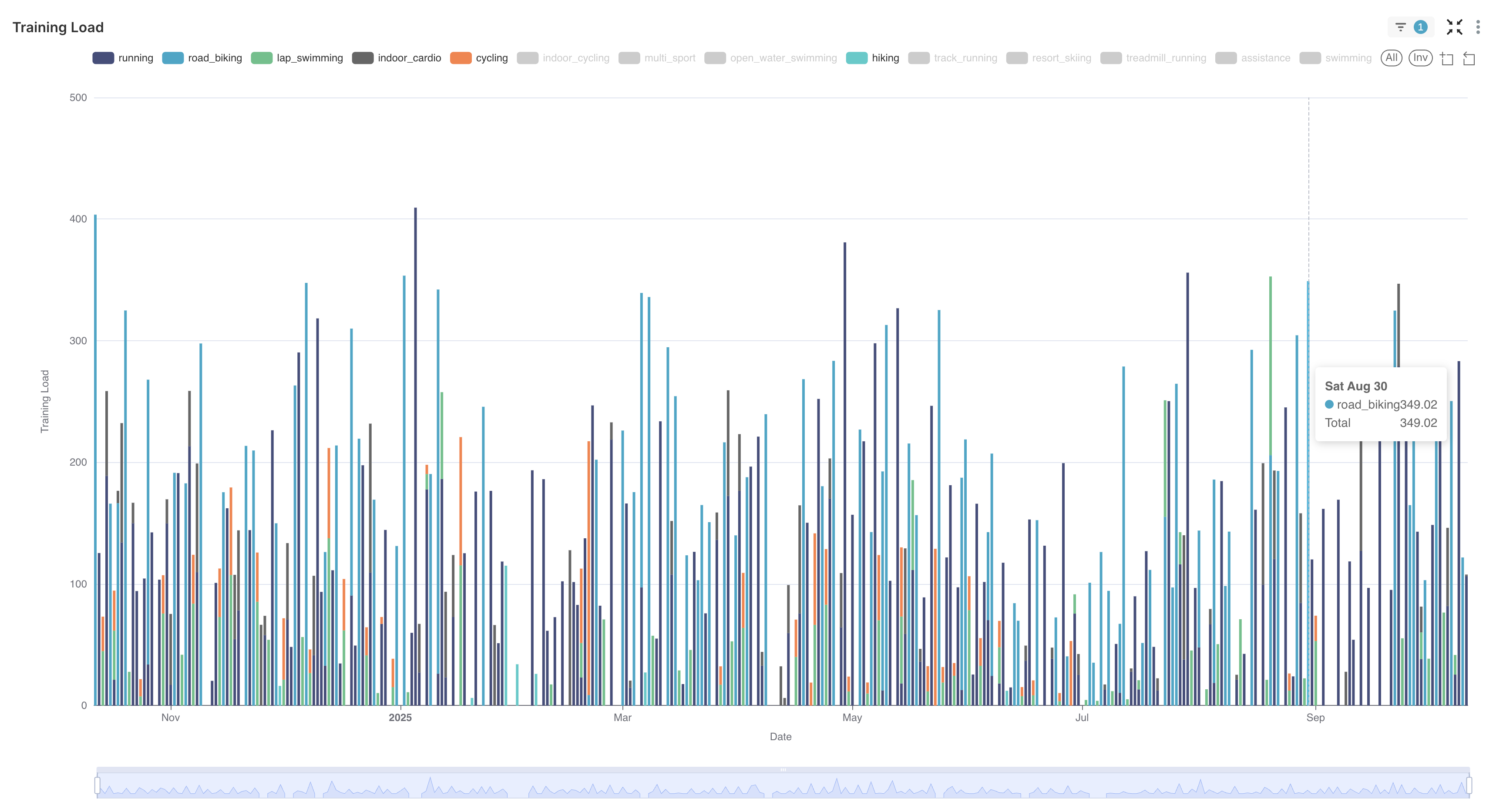
Task: Click Inv to invert series selection
Action: pyautogui.click(x=1420, y=58)
